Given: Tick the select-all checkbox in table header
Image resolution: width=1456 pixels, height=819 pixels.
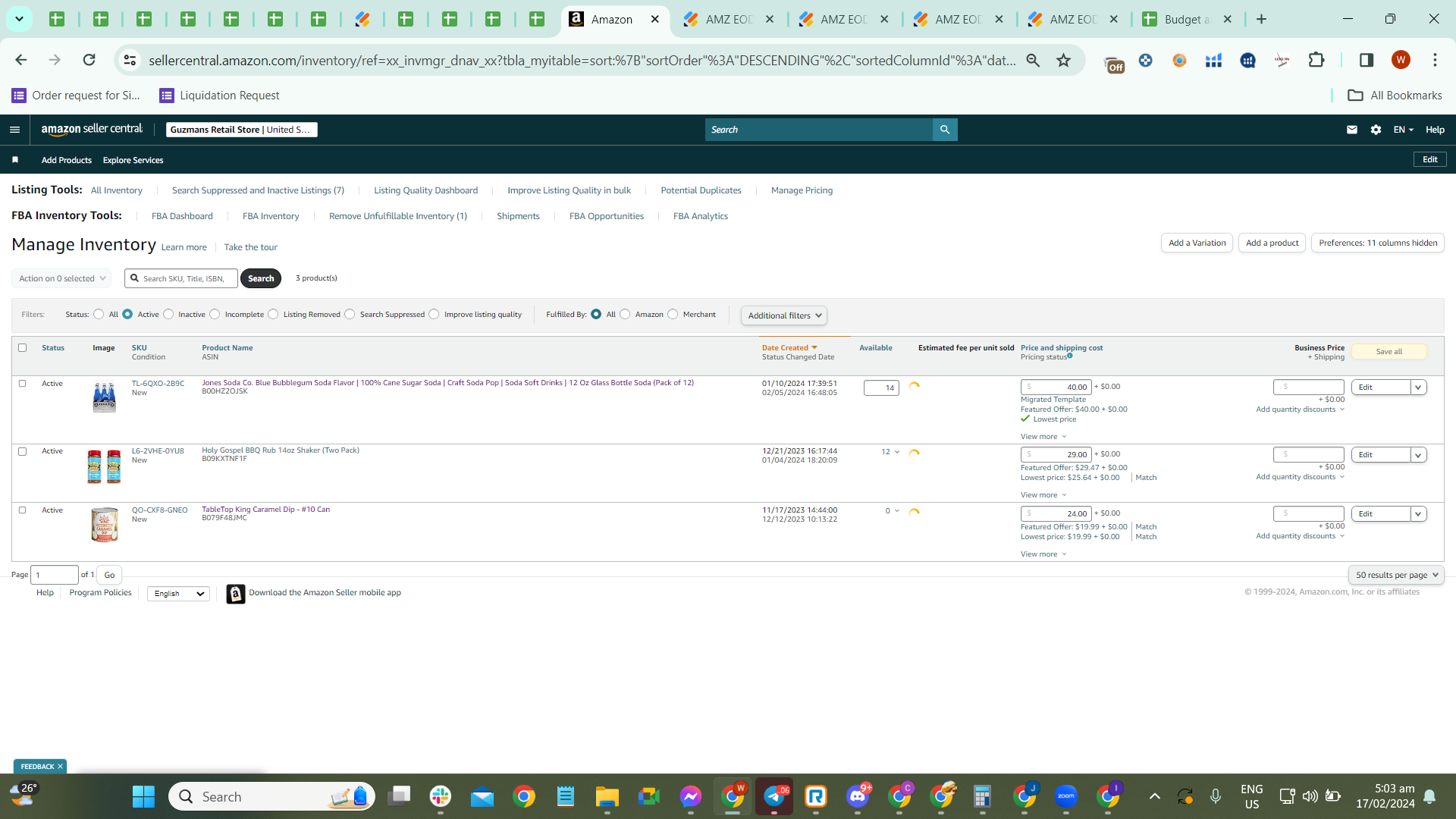Looking at the screenshot, I should point(22,348).
